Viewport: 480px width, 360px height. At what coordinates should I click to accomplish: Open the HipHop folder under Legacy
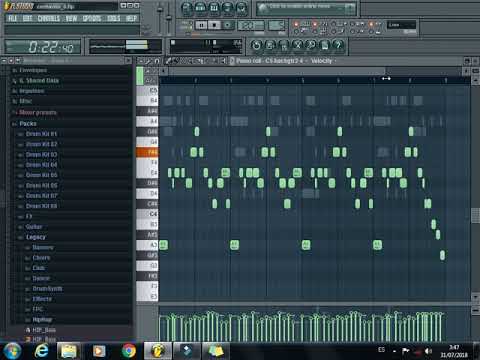[42, 320]
